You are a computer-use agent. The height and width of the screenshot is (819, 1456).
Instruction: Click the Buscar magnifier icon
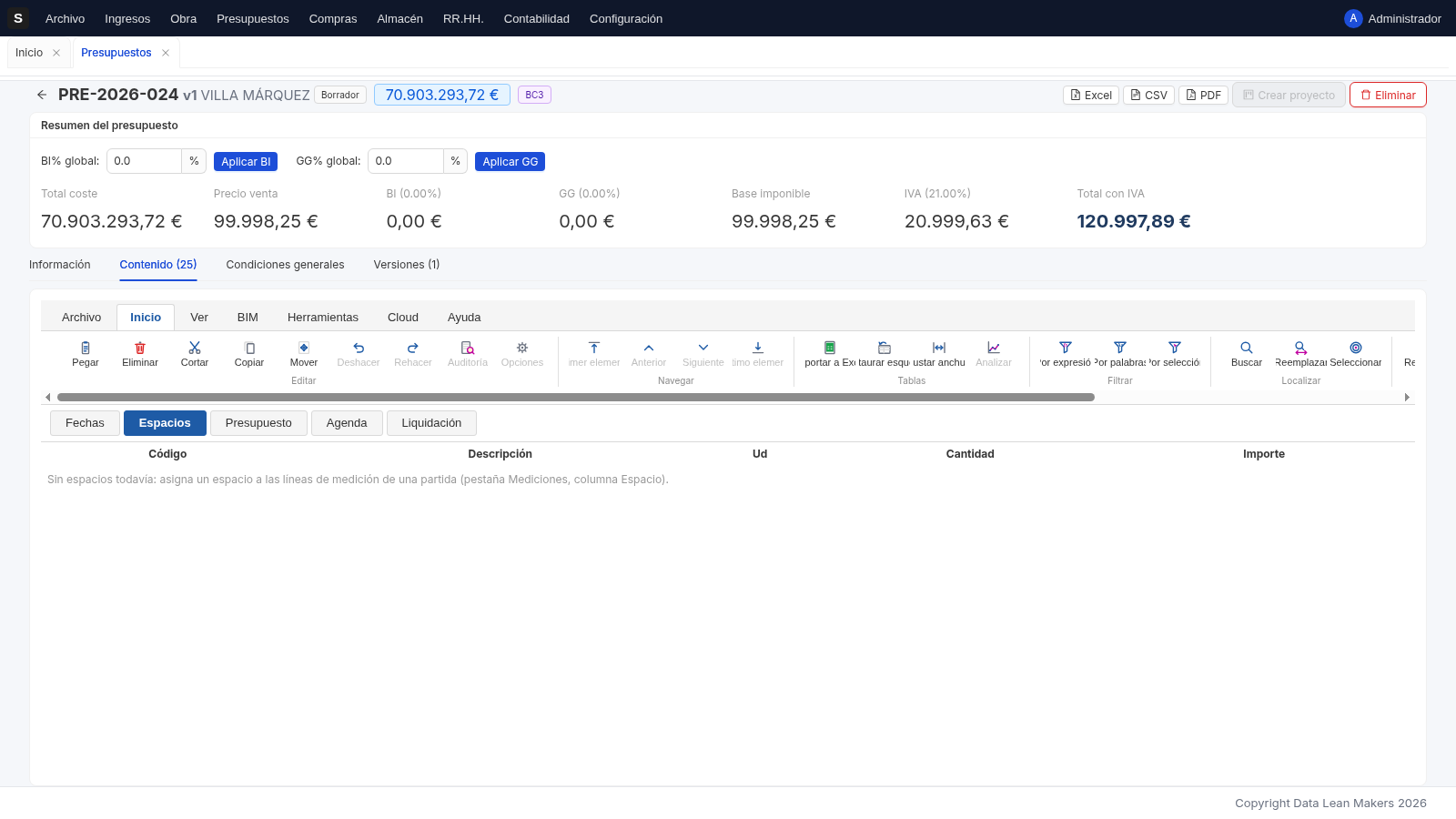pyautogui.click(x=1247, y=348)
